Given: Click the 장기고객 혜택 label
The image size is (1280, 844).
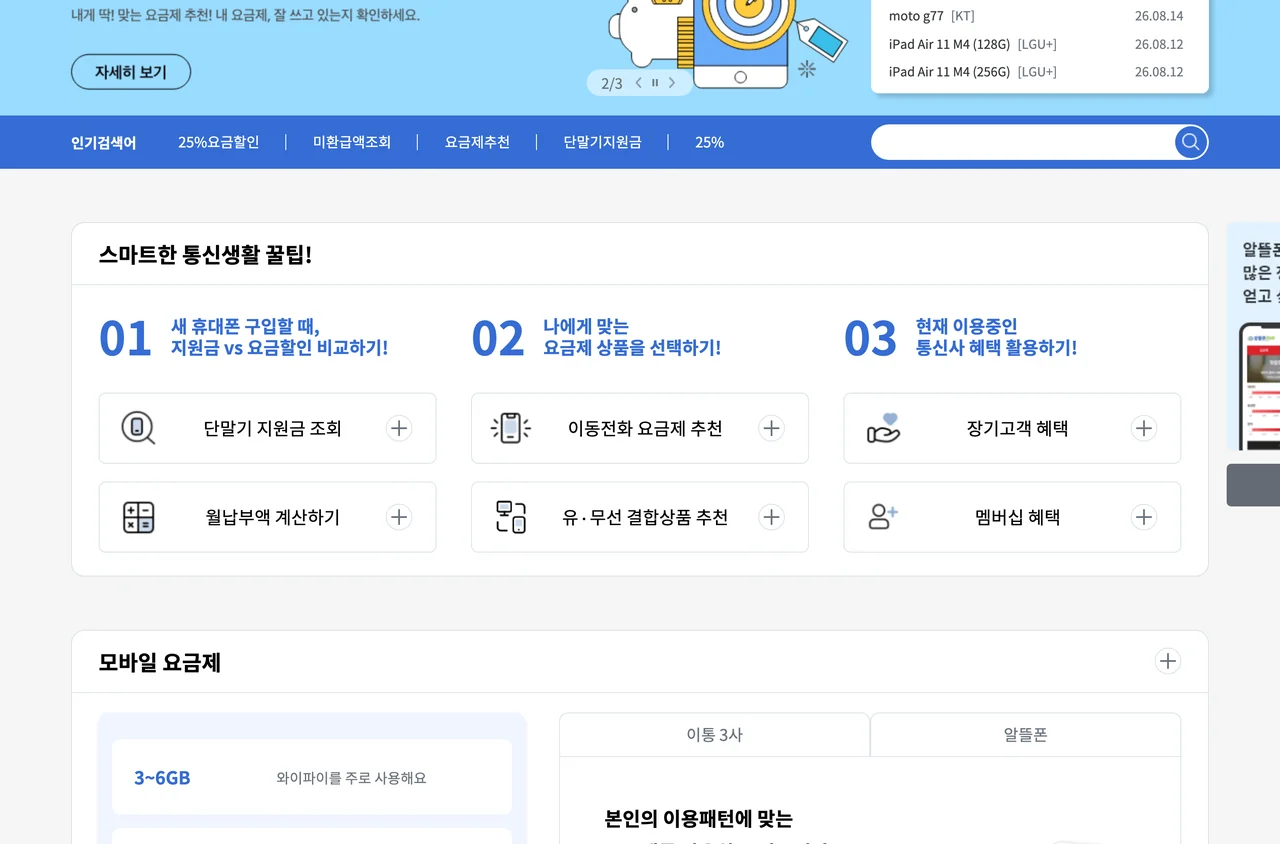Looking at the screenshot, I should point(1017,428).
